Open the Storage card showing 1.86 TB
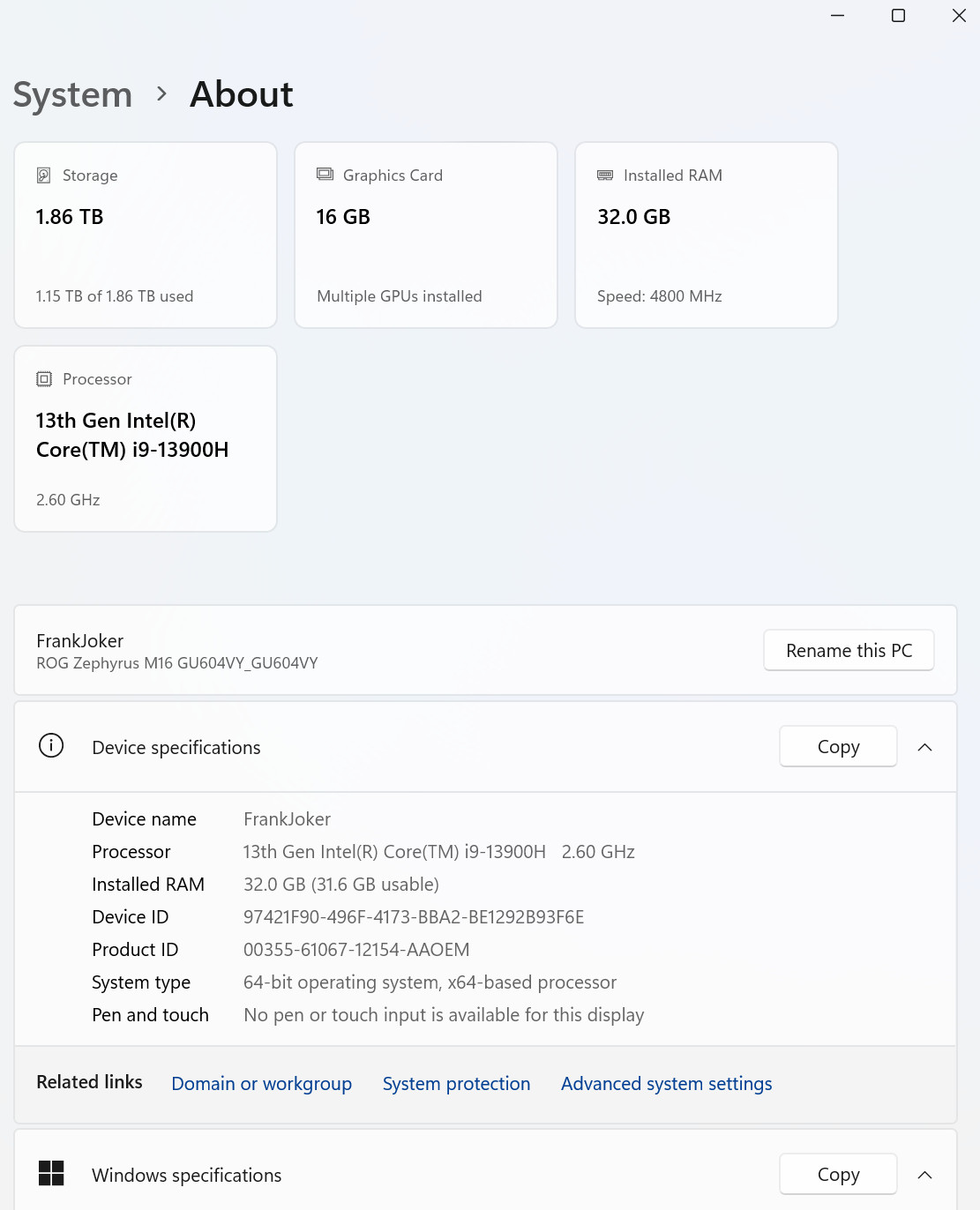980x1210 pixels. [x=146, y=235]
